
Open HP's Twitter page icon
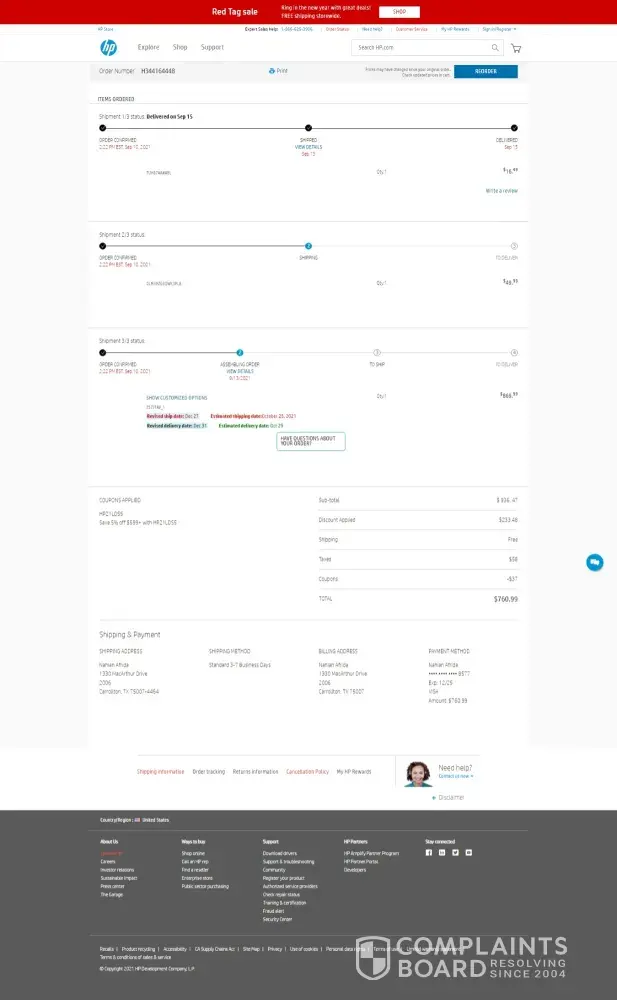[455, 853]
